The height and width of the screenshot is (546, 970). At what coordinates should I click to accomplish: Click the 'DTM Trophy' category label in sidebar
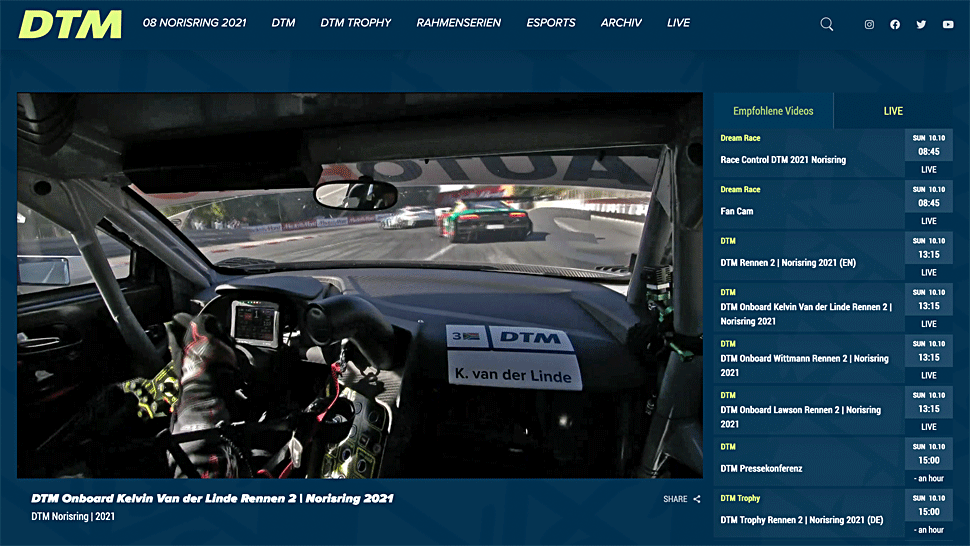point(740,498)
